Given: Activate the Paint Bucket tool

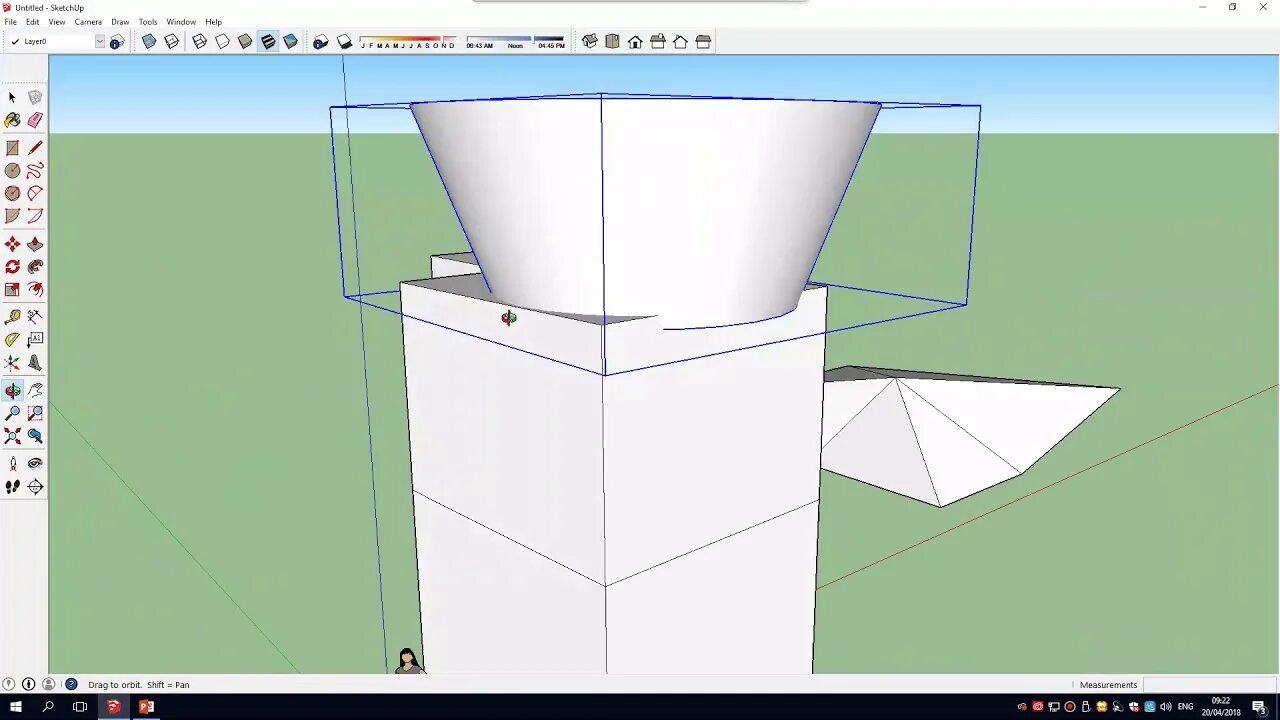Looking at the screenshot, I should pos(12,120).
